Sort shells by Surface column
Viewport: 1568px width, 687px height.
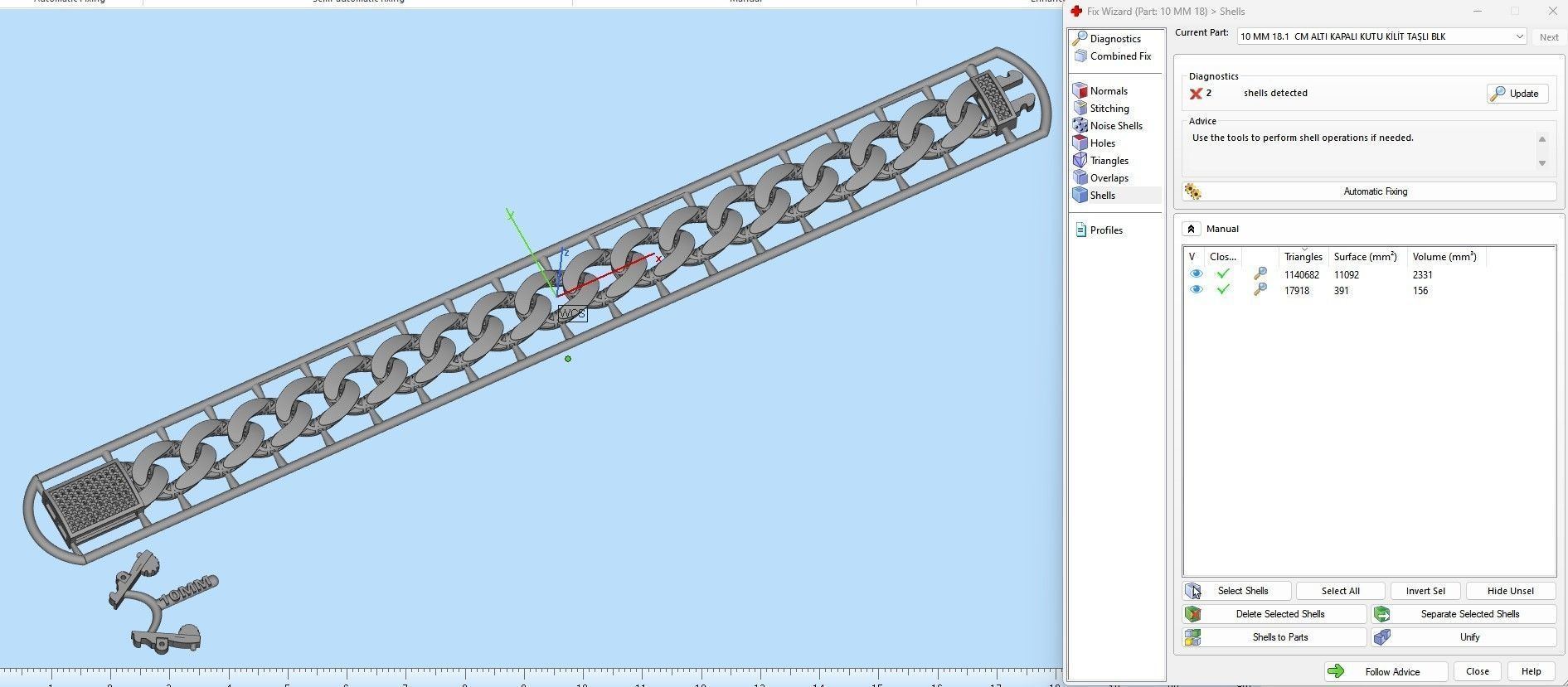(1367, 257)
